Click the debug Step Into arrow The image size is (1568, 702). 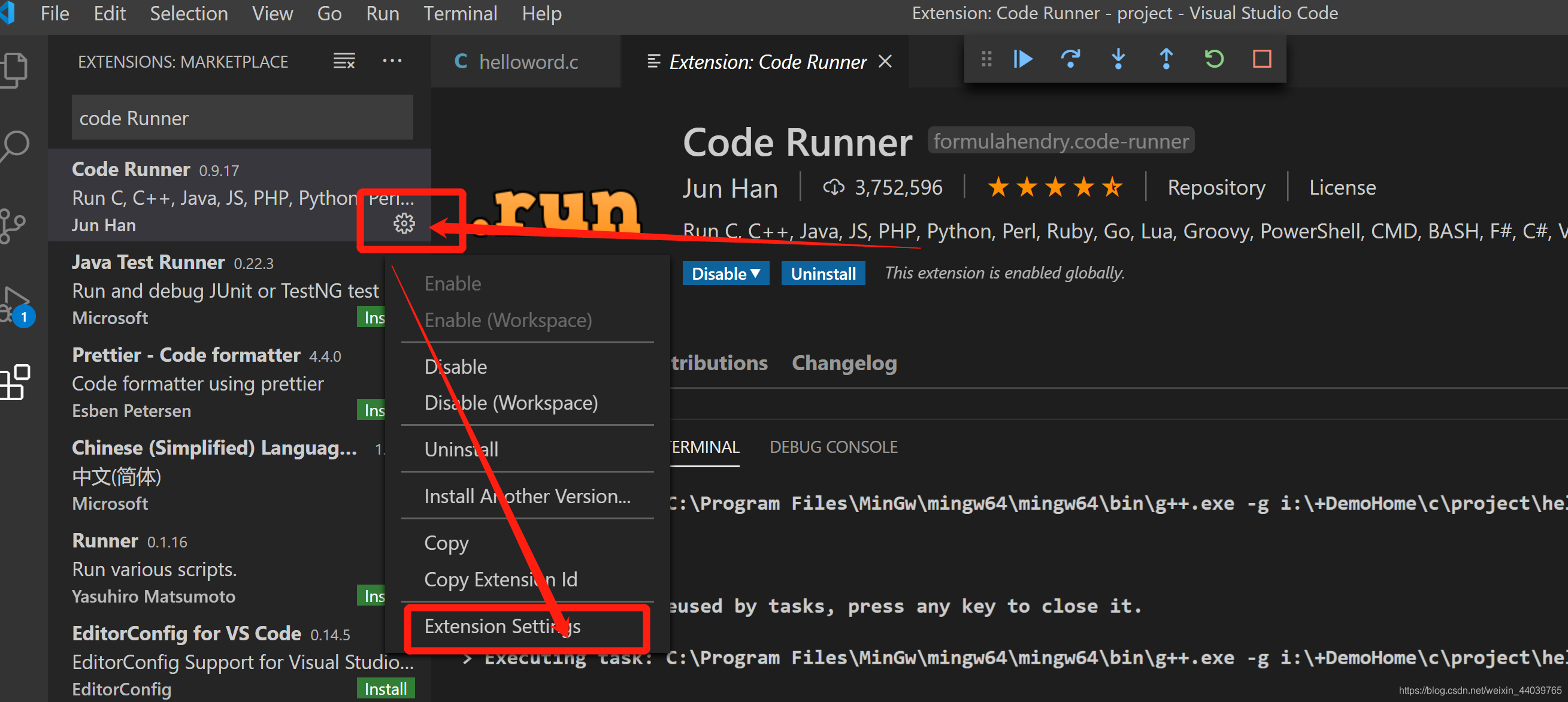point(1118,59)
